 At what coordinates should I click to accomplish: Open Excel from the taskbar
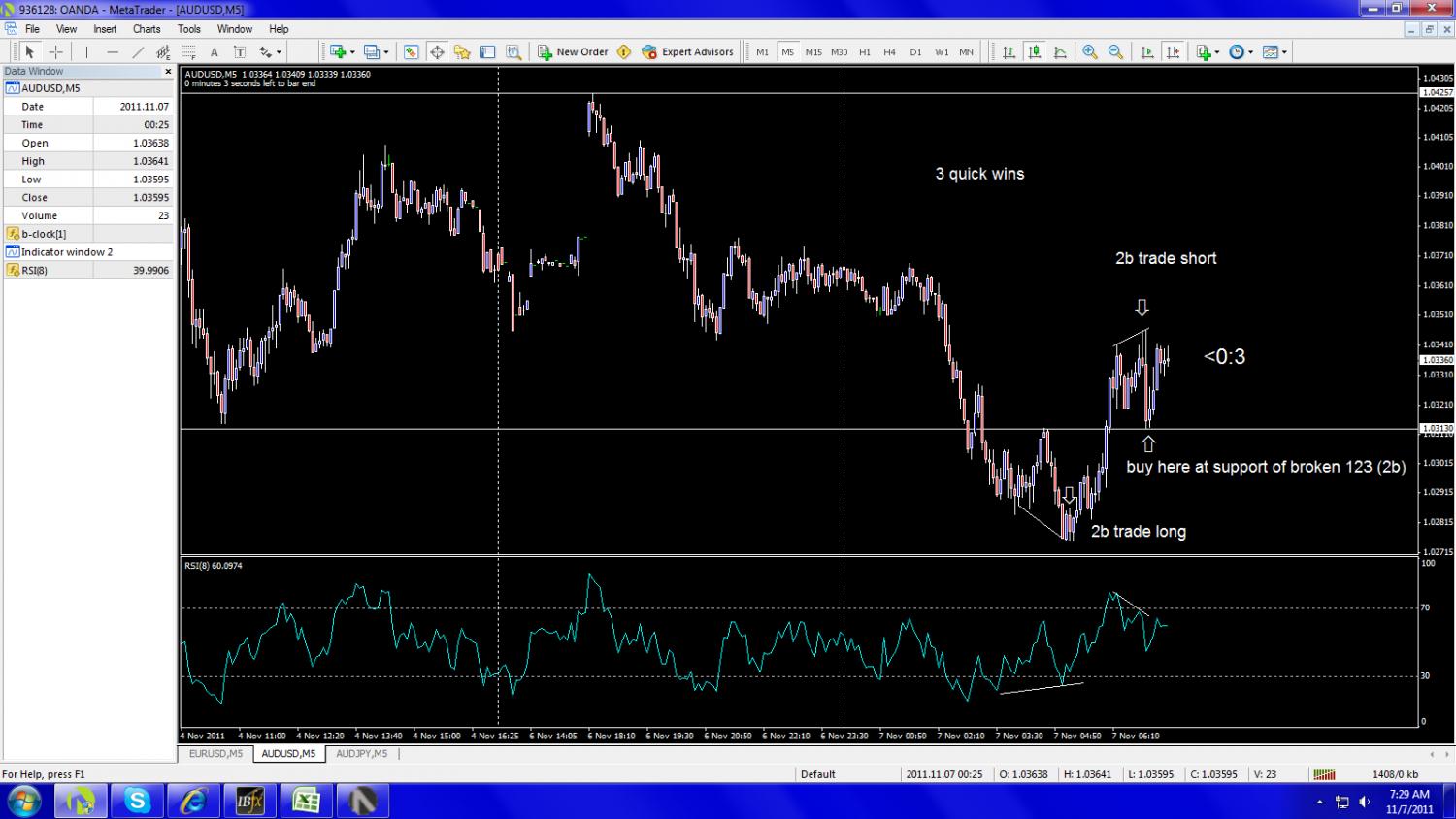[x=306, y=801]
